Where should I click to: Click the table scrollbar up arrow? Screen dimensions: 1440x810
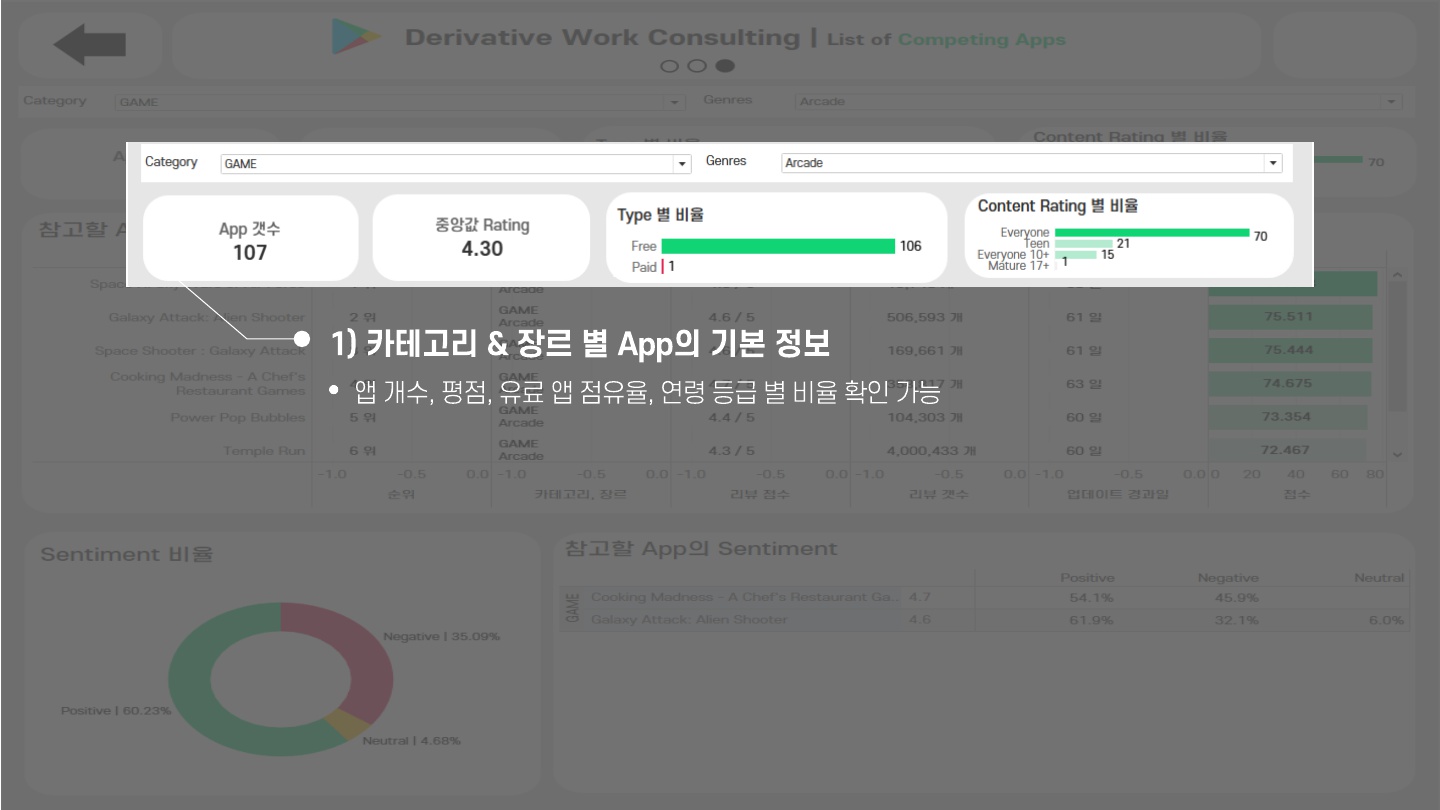click(1397, 276)
